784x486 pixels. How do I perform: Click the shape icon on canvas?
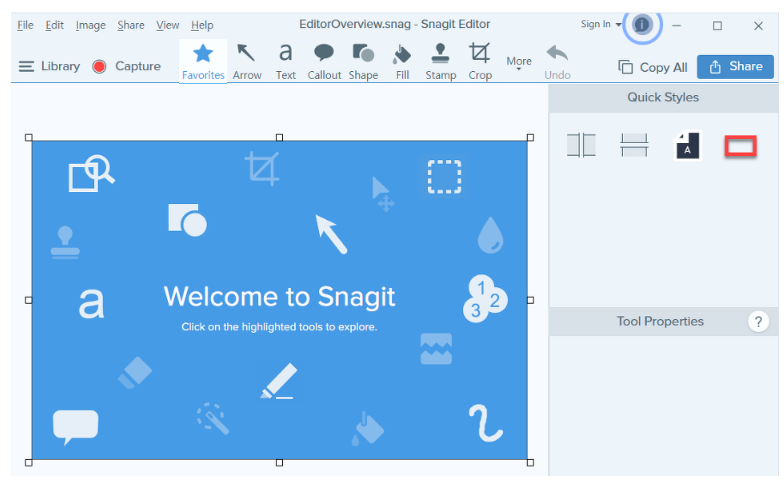[x=188, y=220]
